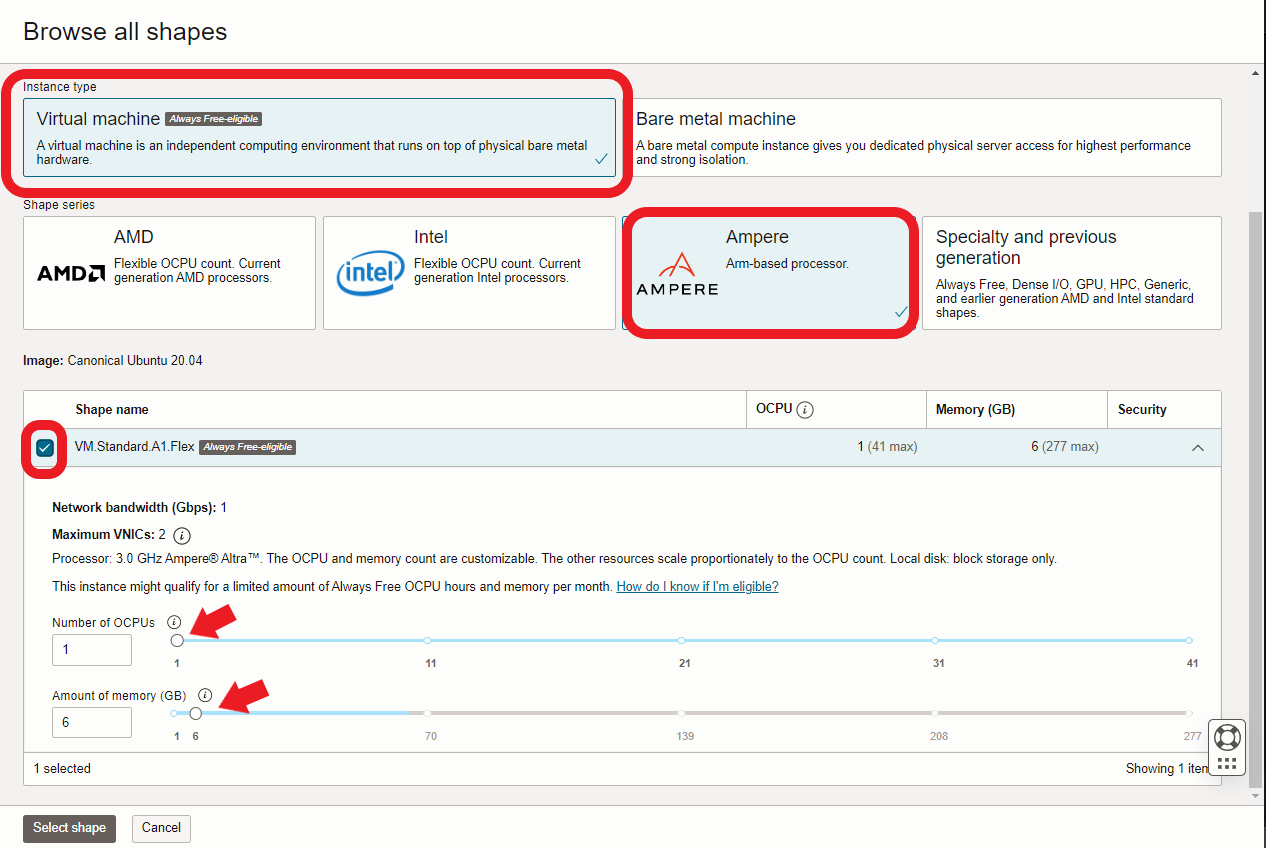Click the Intel logo in shape series
This screenshot has height=848, width=1266.
370,274
